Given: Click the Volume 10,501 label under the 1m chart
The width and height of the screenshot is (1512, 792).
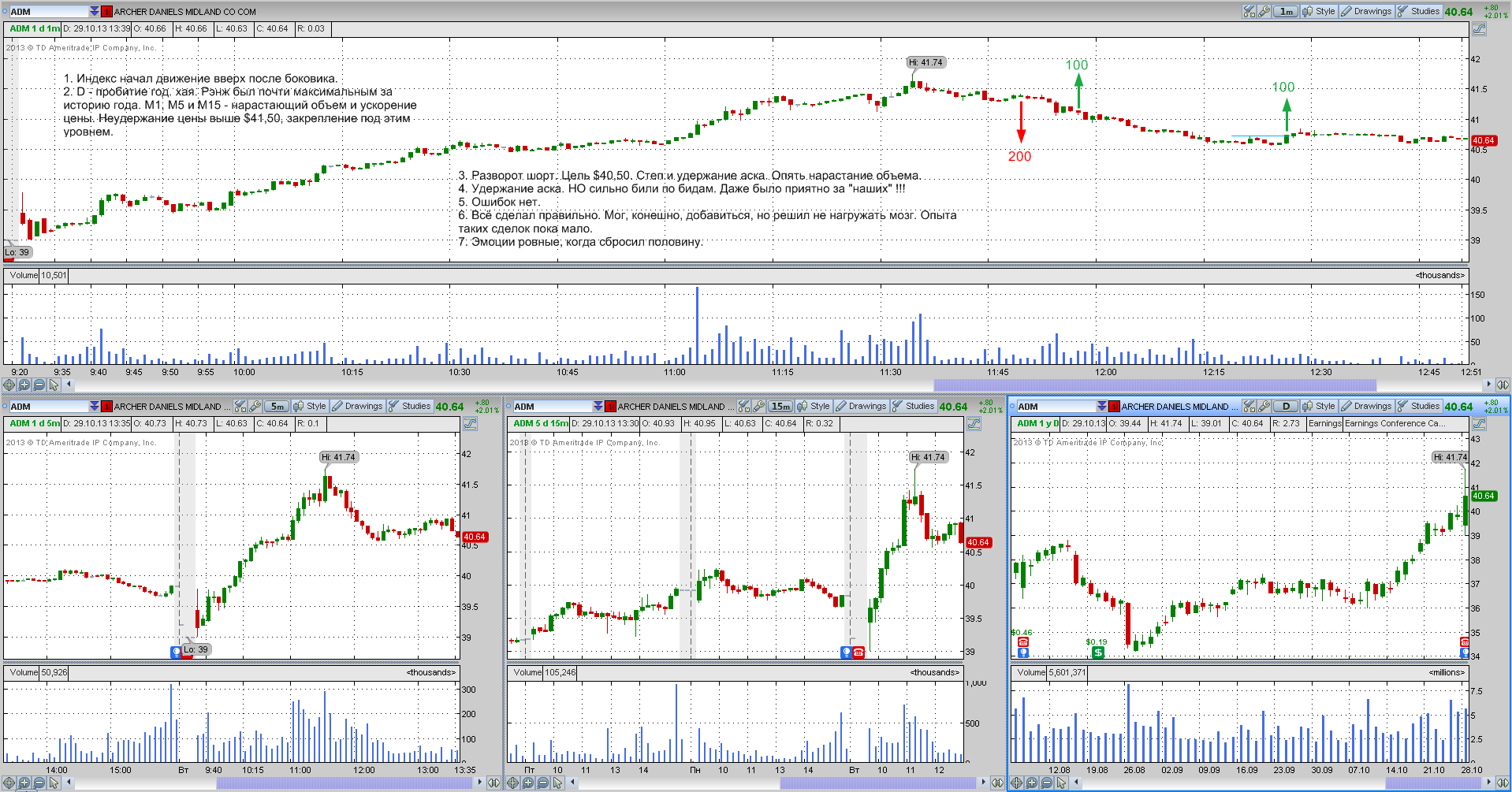Looking at the screenshot, I should (x=38, y=275).
